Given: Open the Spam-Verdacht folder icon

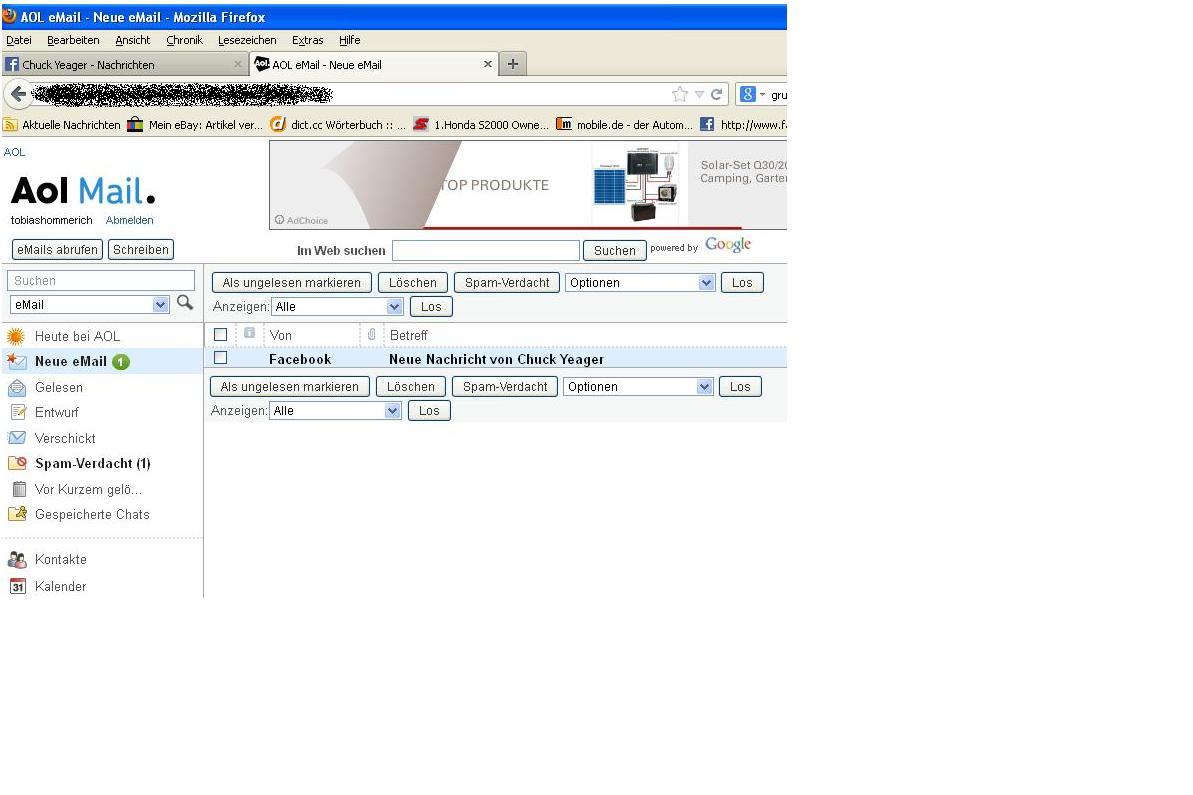Looking at the screenshot, I should (17, 464).
